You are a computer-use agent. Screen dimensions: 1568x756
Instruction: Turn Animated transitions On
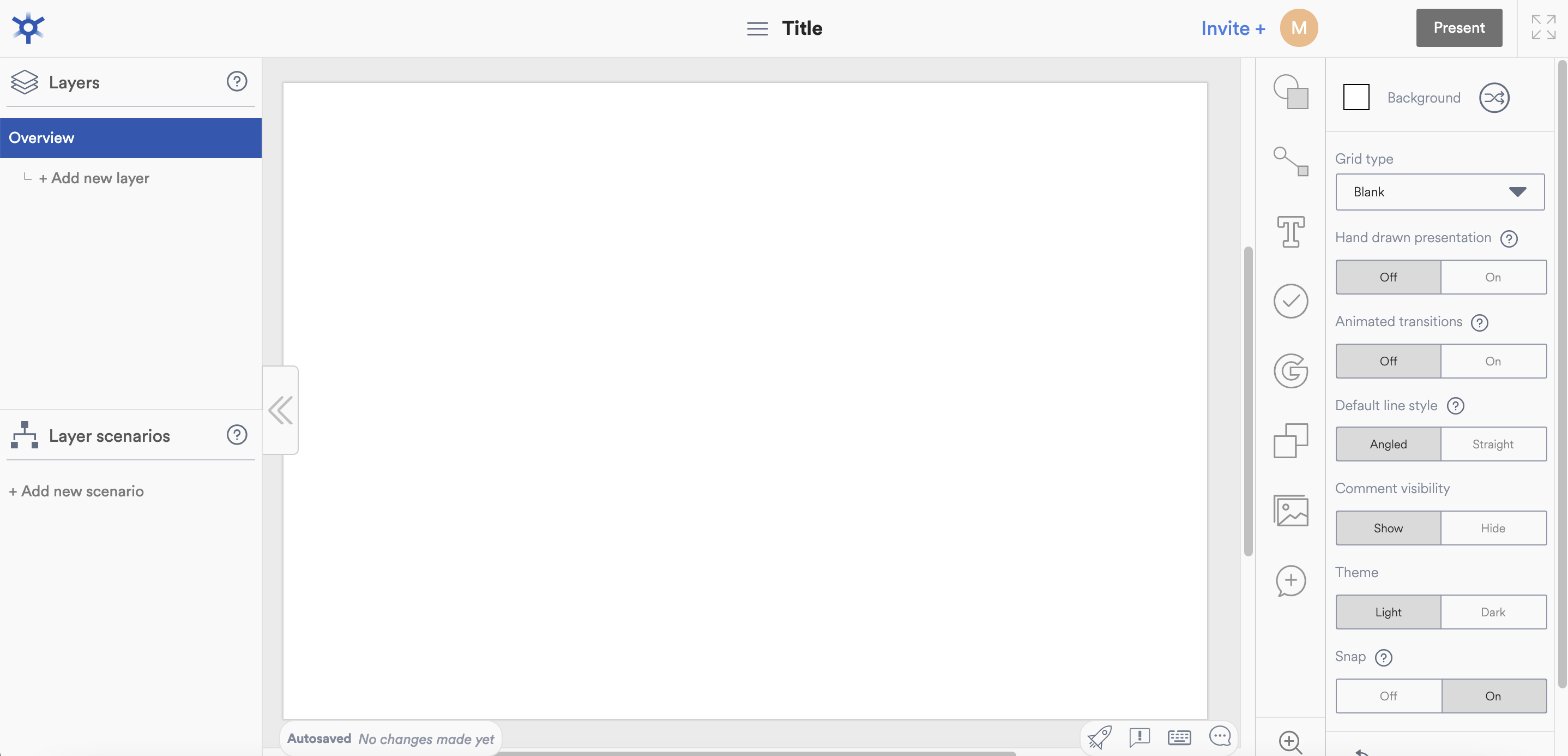click(1493, 361)
